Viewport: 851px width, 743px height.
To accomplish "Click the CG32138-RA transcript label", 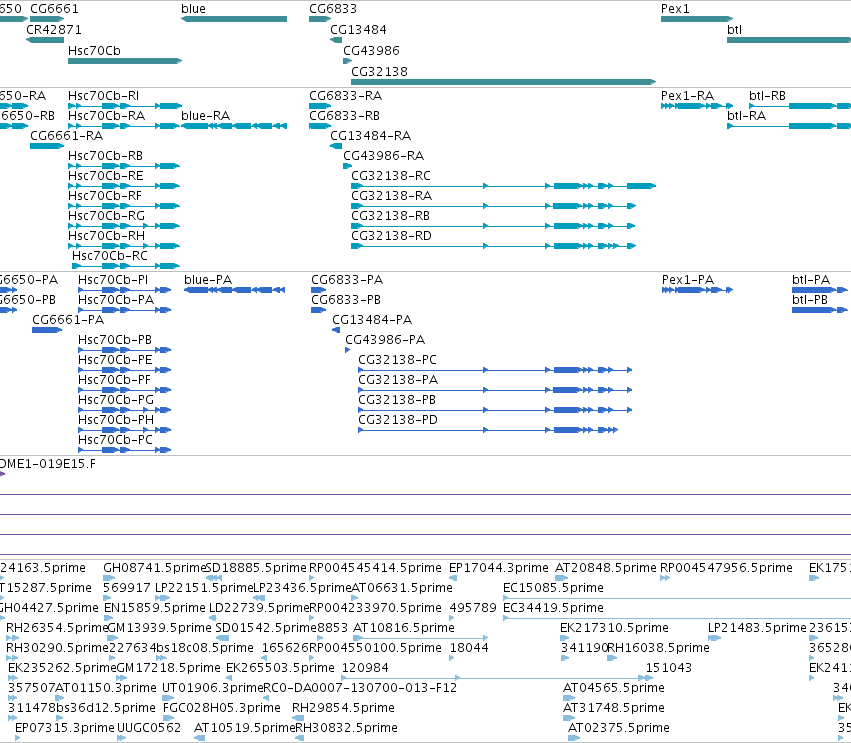I will 392,196.
